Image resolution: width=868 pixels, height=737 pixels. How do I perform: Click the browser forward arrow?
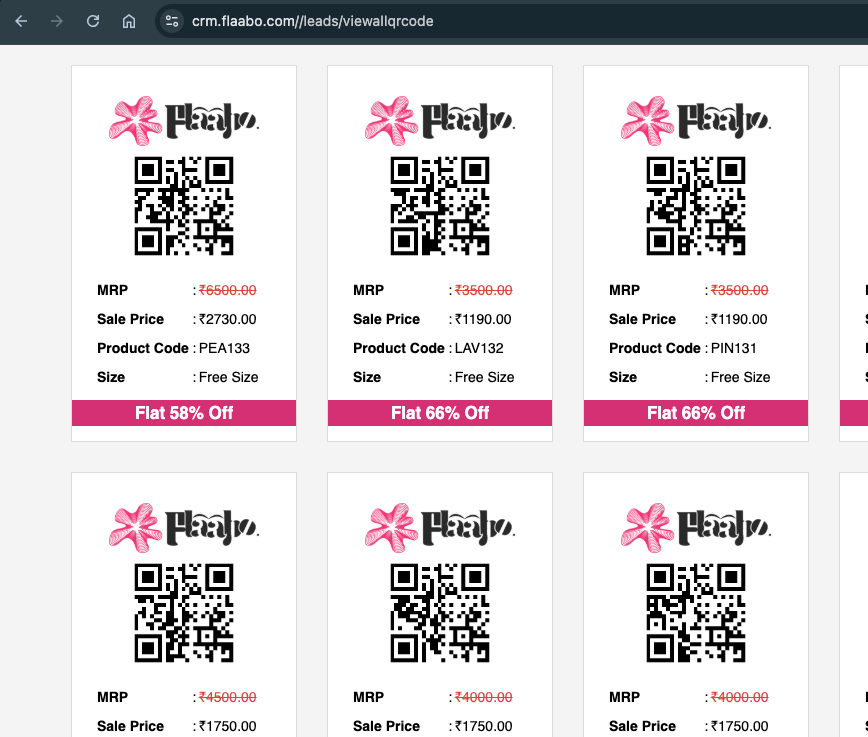[57, 20]
